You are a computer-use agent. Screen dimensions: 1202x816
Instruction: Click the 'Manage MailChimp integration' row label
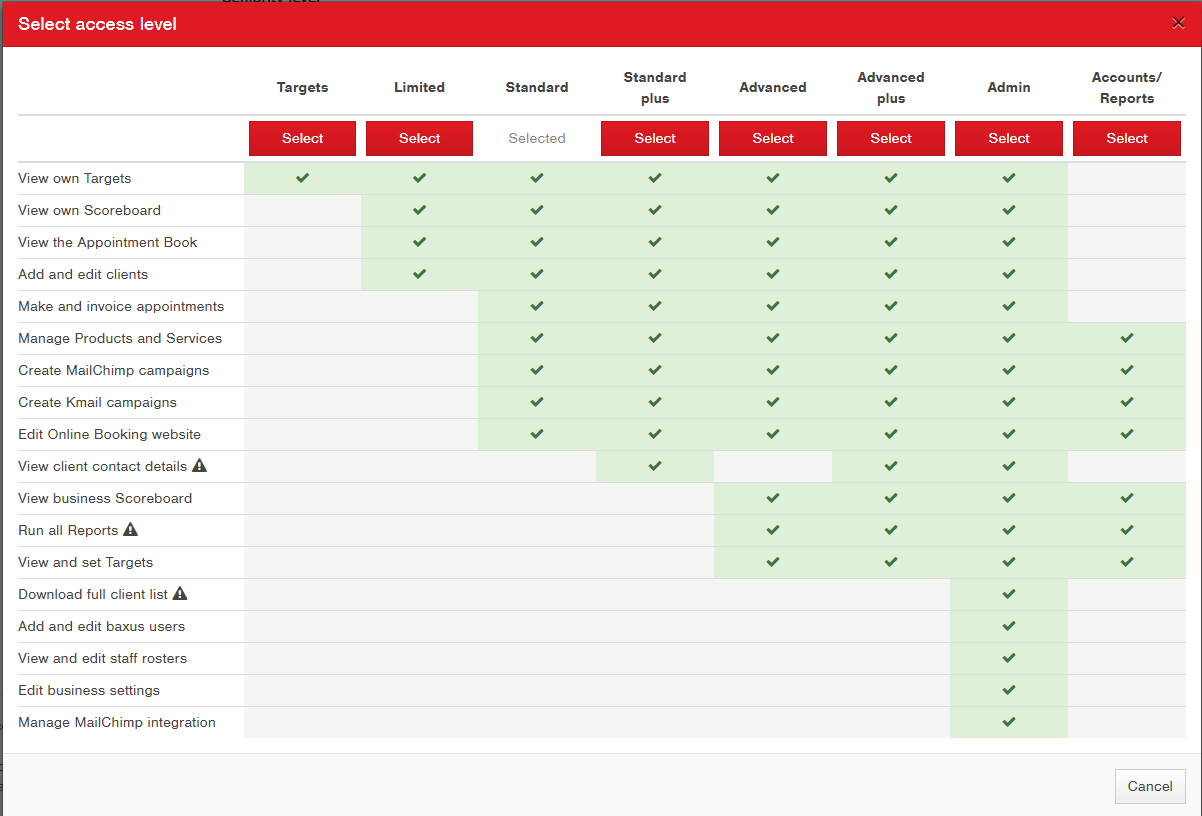click(x=117, y=722)
